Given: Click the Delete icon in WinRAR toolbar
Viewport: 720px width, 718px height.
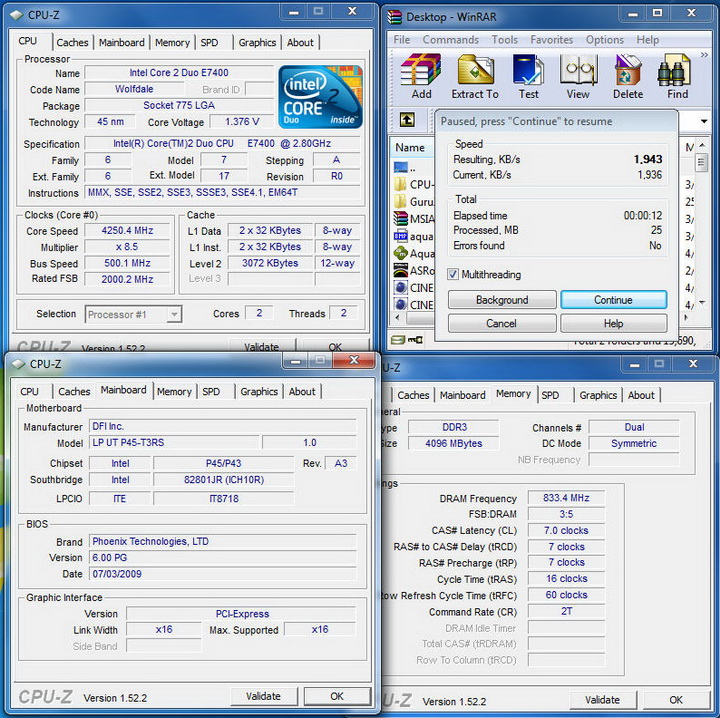Looking at the screenshot, I should (628, 70).
